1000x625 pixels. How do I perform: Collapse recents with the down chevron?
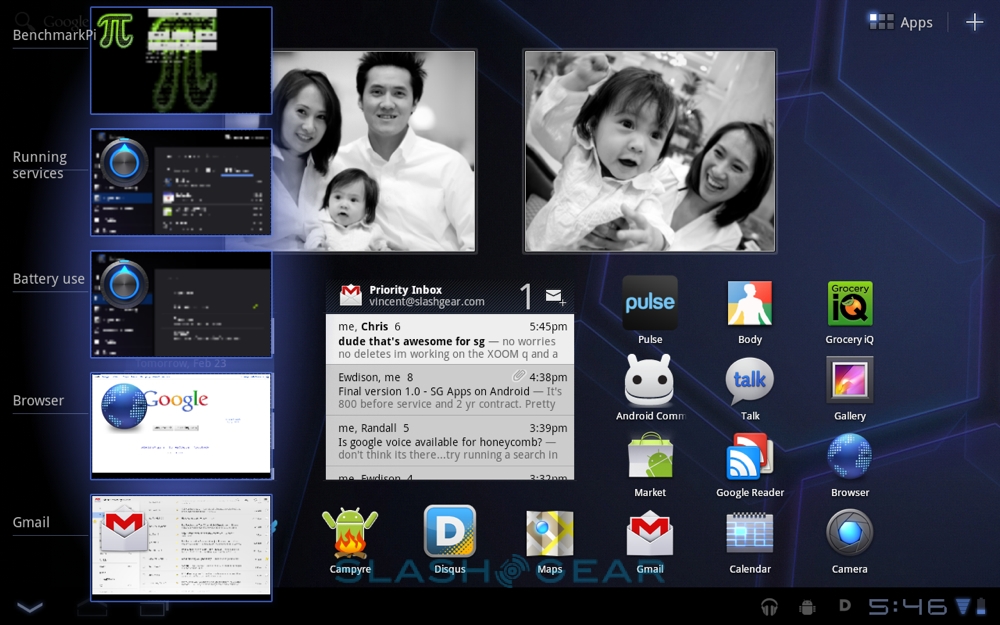[30, 607]
